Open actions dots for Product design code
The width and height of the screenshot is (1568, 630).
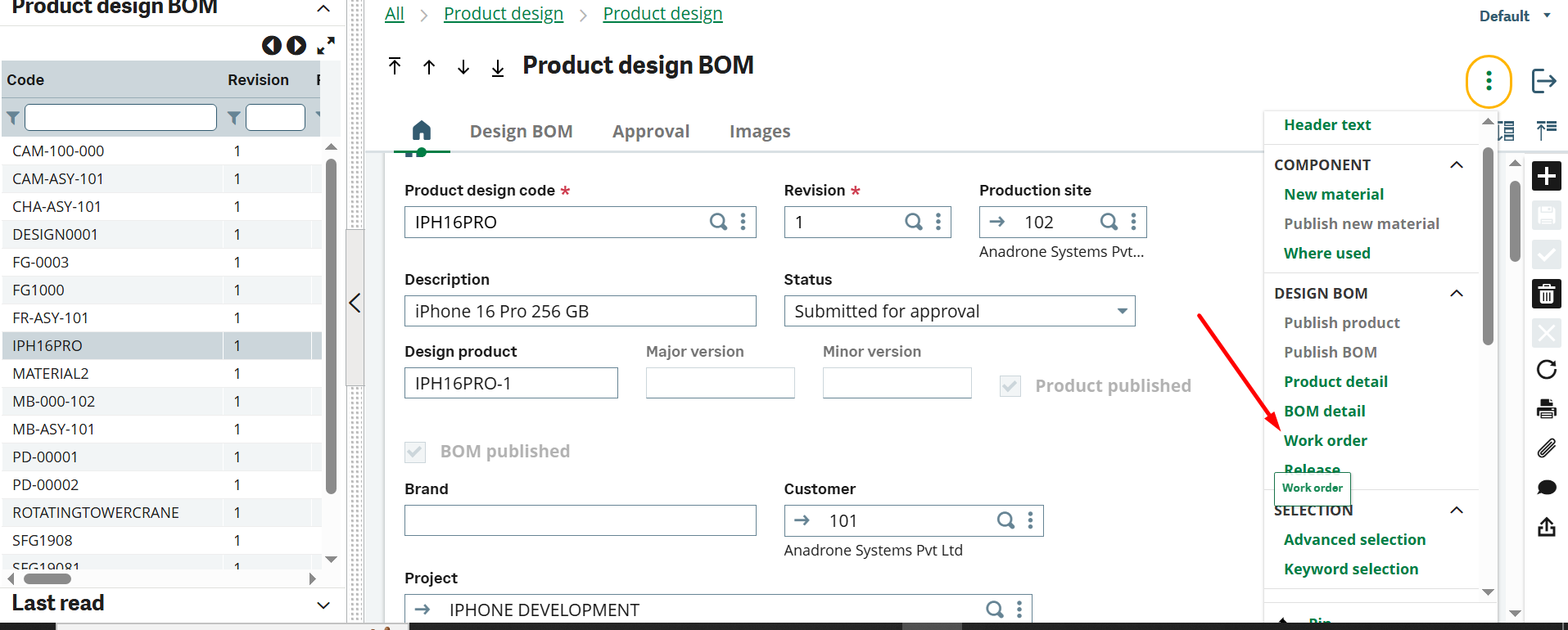click(x=743, y=222)
